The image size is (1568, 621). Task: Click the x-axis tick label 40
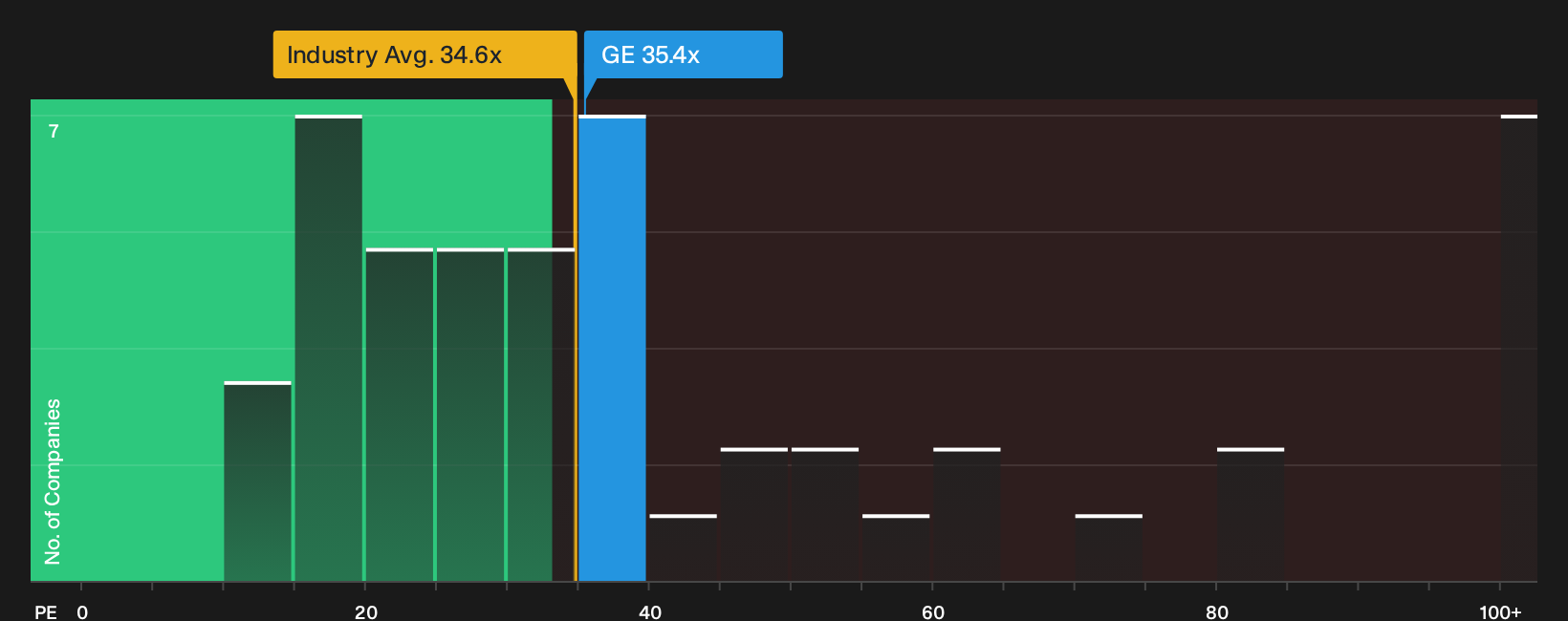click(649, 611)
